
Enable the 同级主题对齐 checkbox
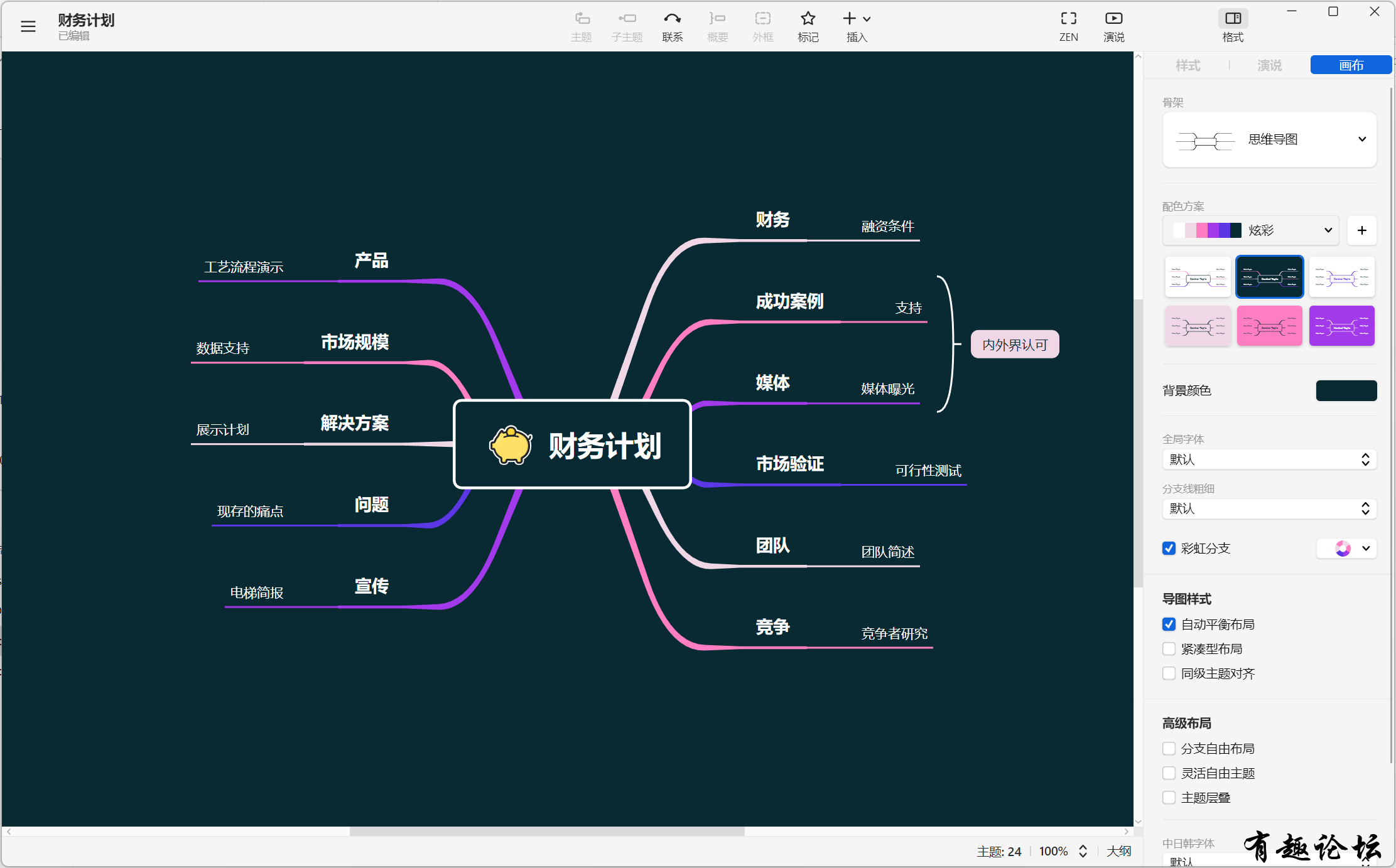point(1169,673)
